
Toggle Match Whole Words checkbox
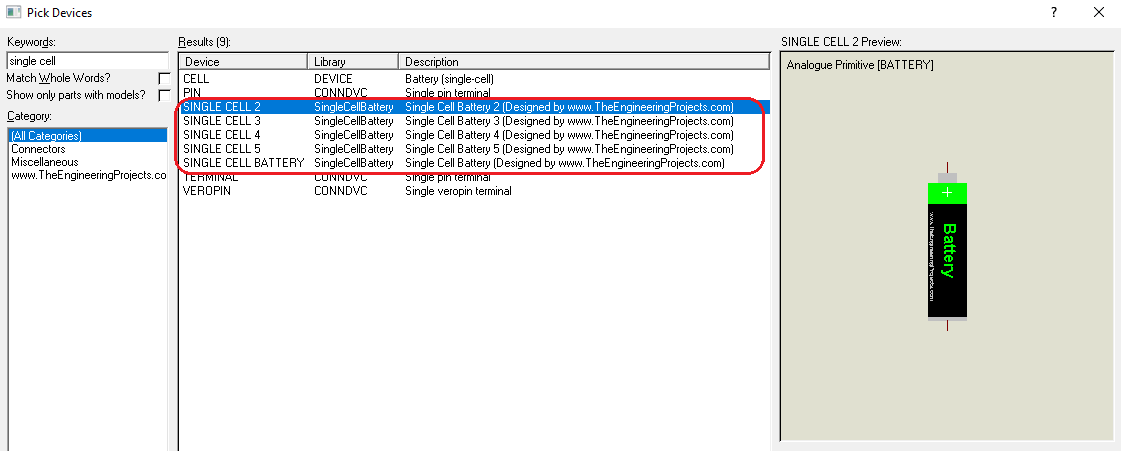tap(164, 78)
